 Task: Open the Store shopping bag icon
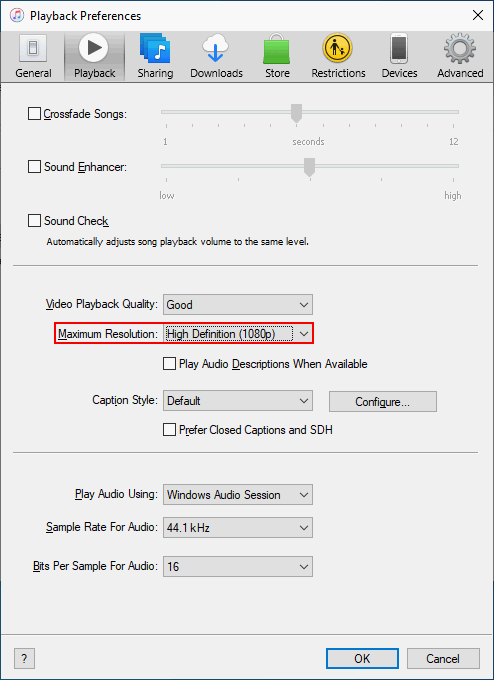[x=277, y=49]
